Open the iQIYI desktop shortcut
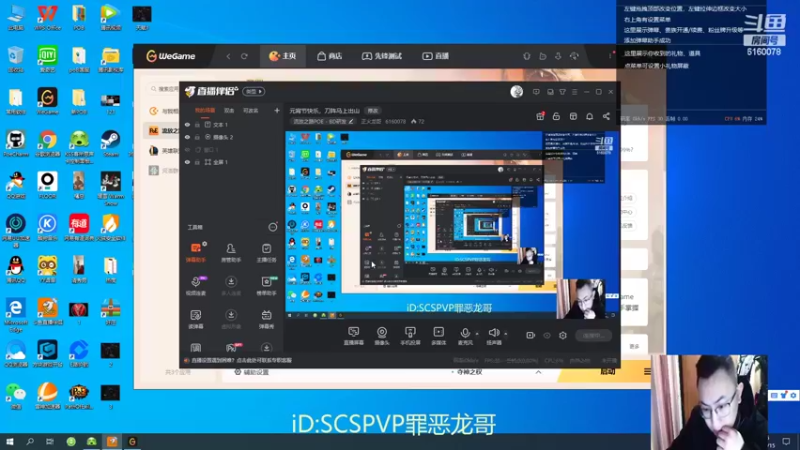The image size is (800, 450). tap(47, 59)
